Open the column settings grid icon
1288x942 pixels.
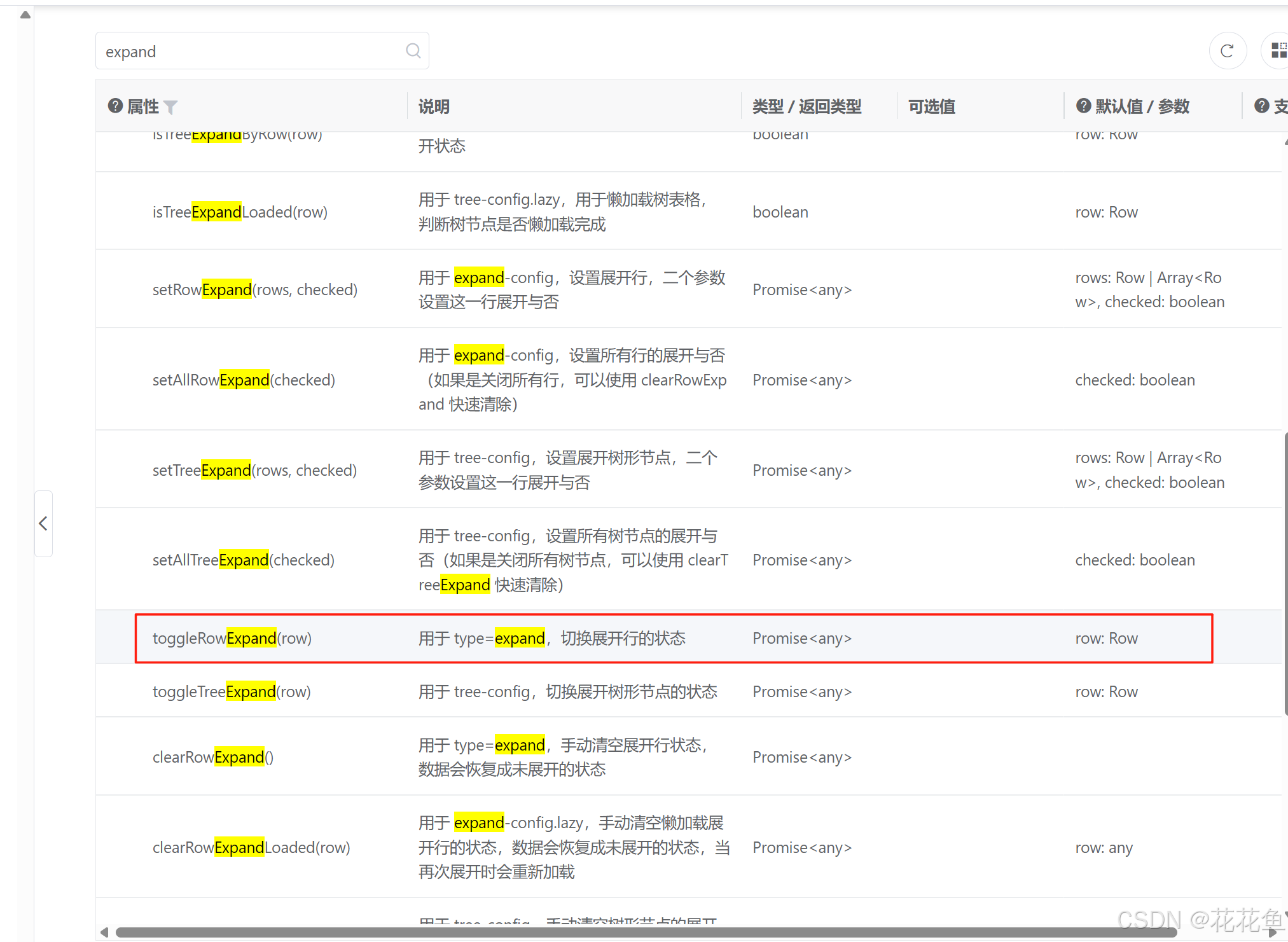click(x=1278, y=50)
